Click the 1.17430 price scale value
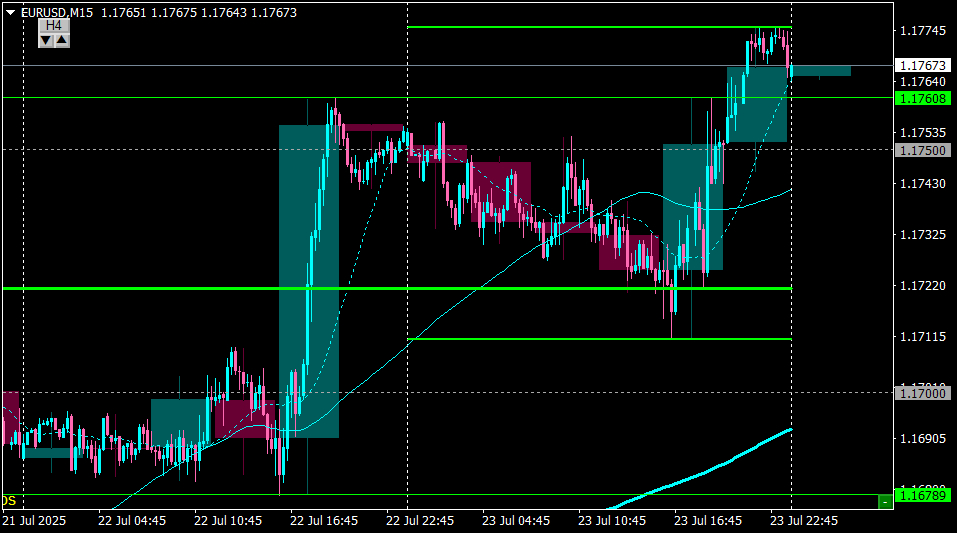 coord(923,183)
